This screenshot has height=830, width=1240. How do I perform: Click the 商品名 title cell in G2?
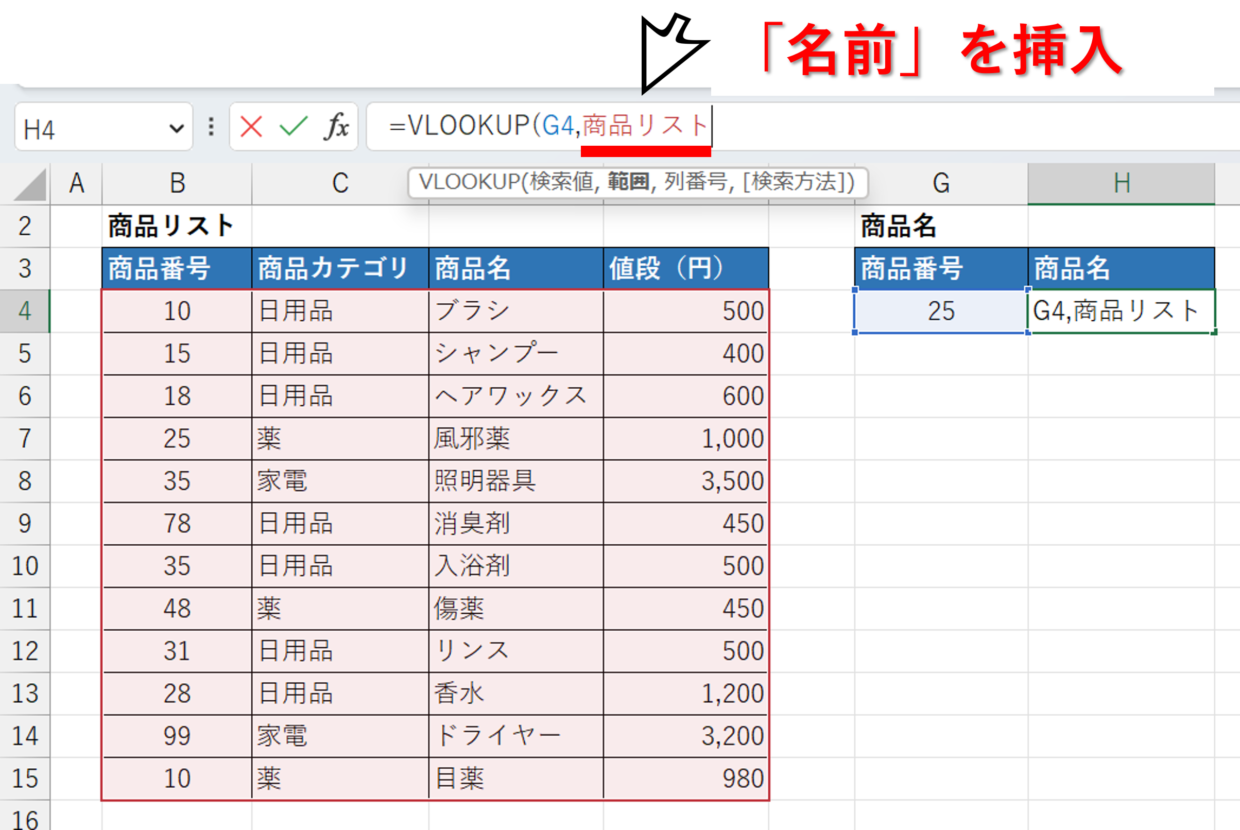(941, 226)
